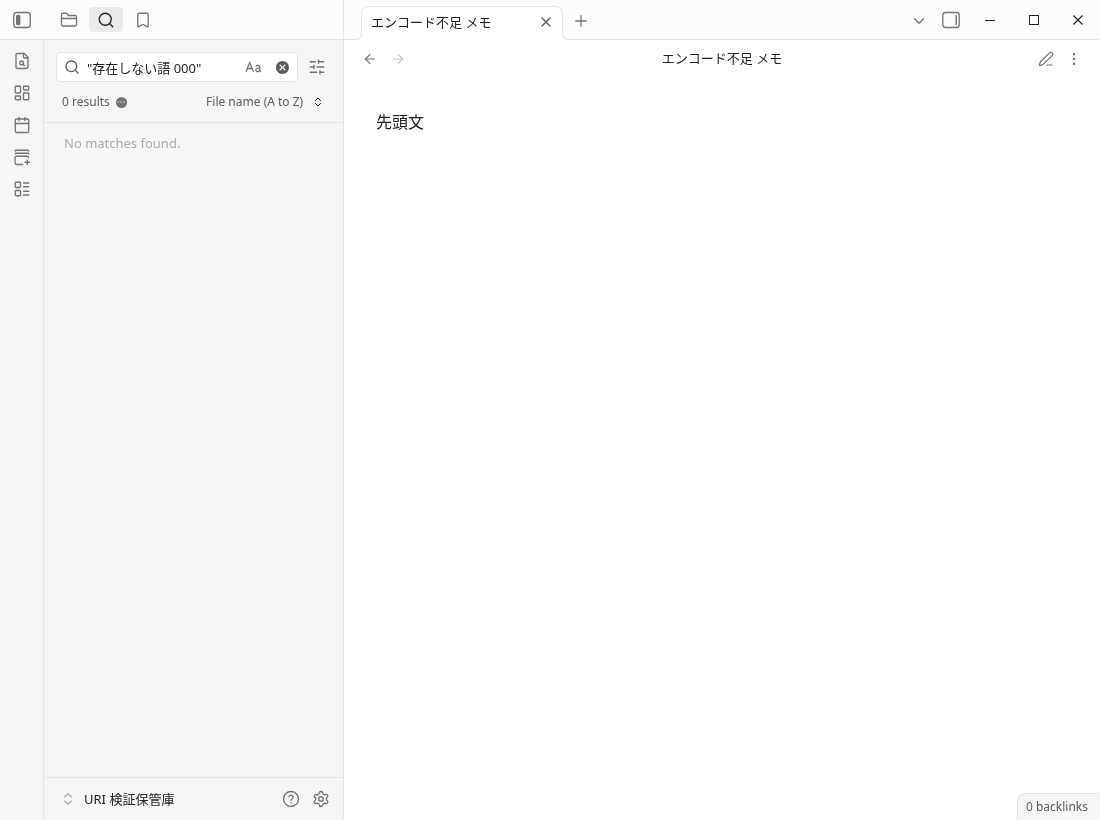Image resolution: width=1100 pixels, height=820 pixels.
Task: Switch to editing view pencil icon
Action: point(1046,59)
